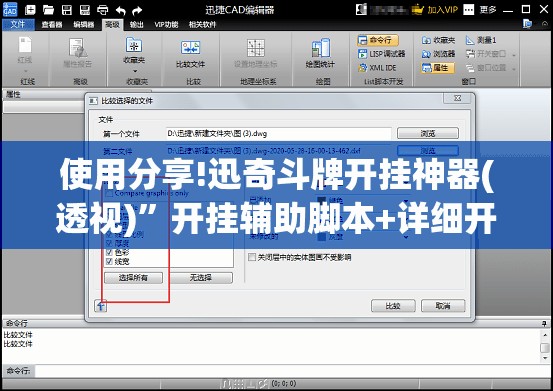
Task: Expand the 红线 dropdown arrow
Action: (x=25, y=71)
